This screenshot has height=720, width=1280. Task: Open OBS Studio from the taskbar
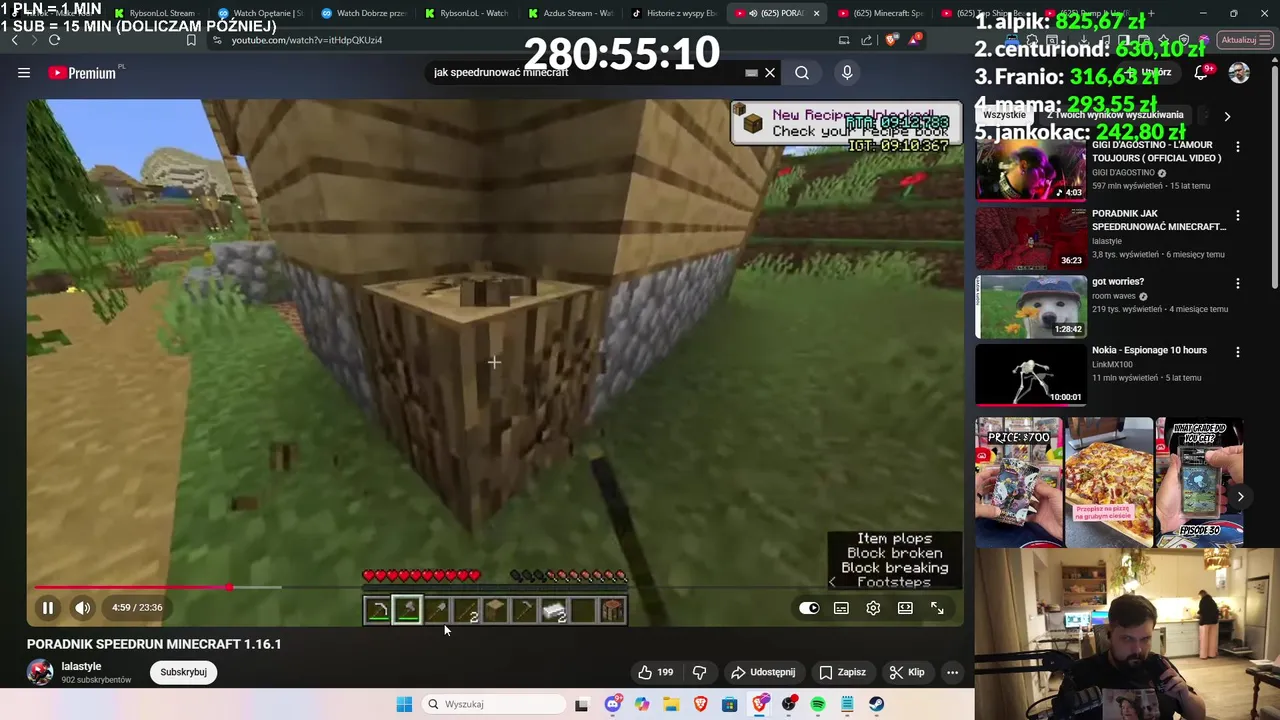pyautogui.click(x=789, y=704)
